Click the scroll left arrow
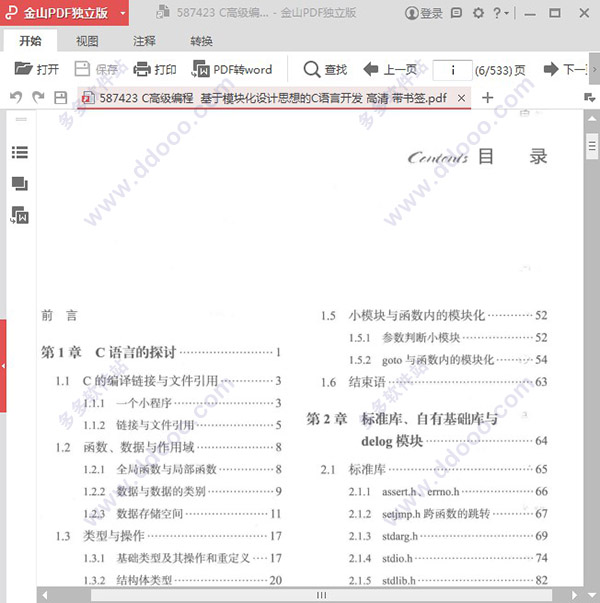This screenshot has width=600, height=603. tap(45, 595)
